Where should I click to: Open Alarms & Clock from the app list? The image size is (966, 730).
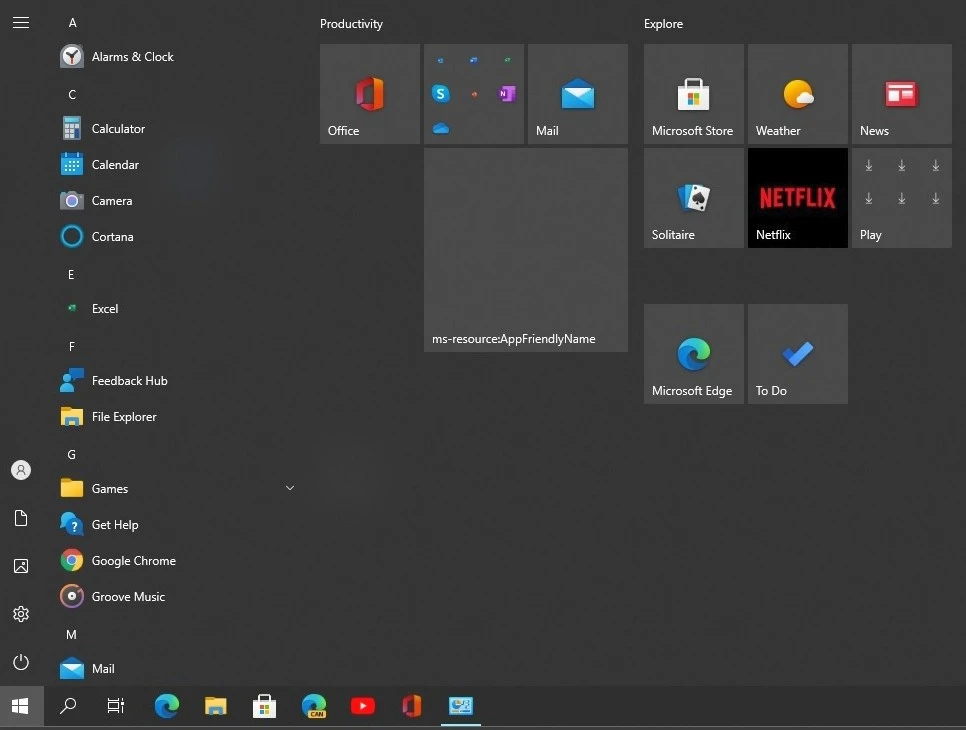click(x=132, y=57)
